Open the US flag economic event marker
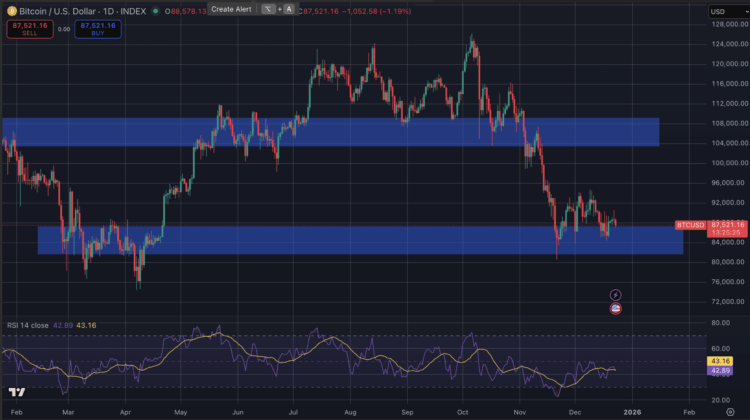 point(616,309)
